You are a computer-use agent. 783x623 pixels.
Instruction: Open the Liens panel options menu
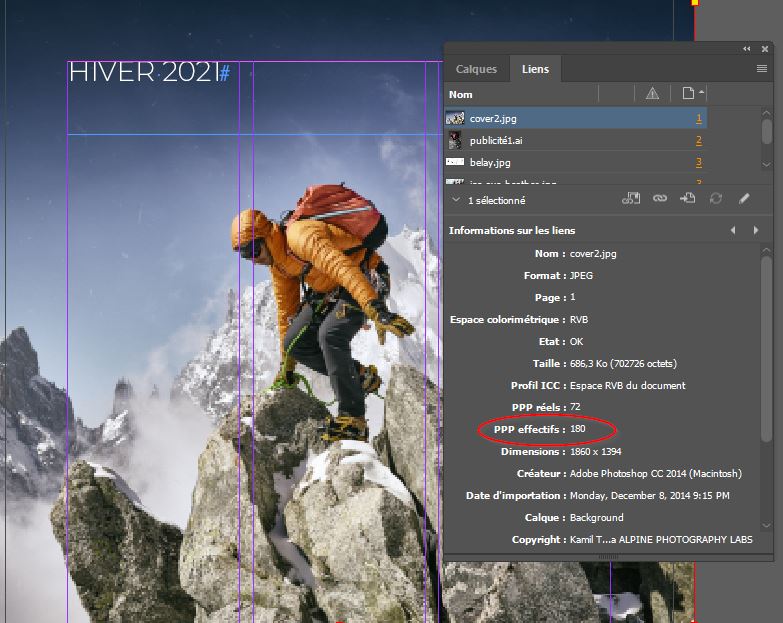coord(762,68)
